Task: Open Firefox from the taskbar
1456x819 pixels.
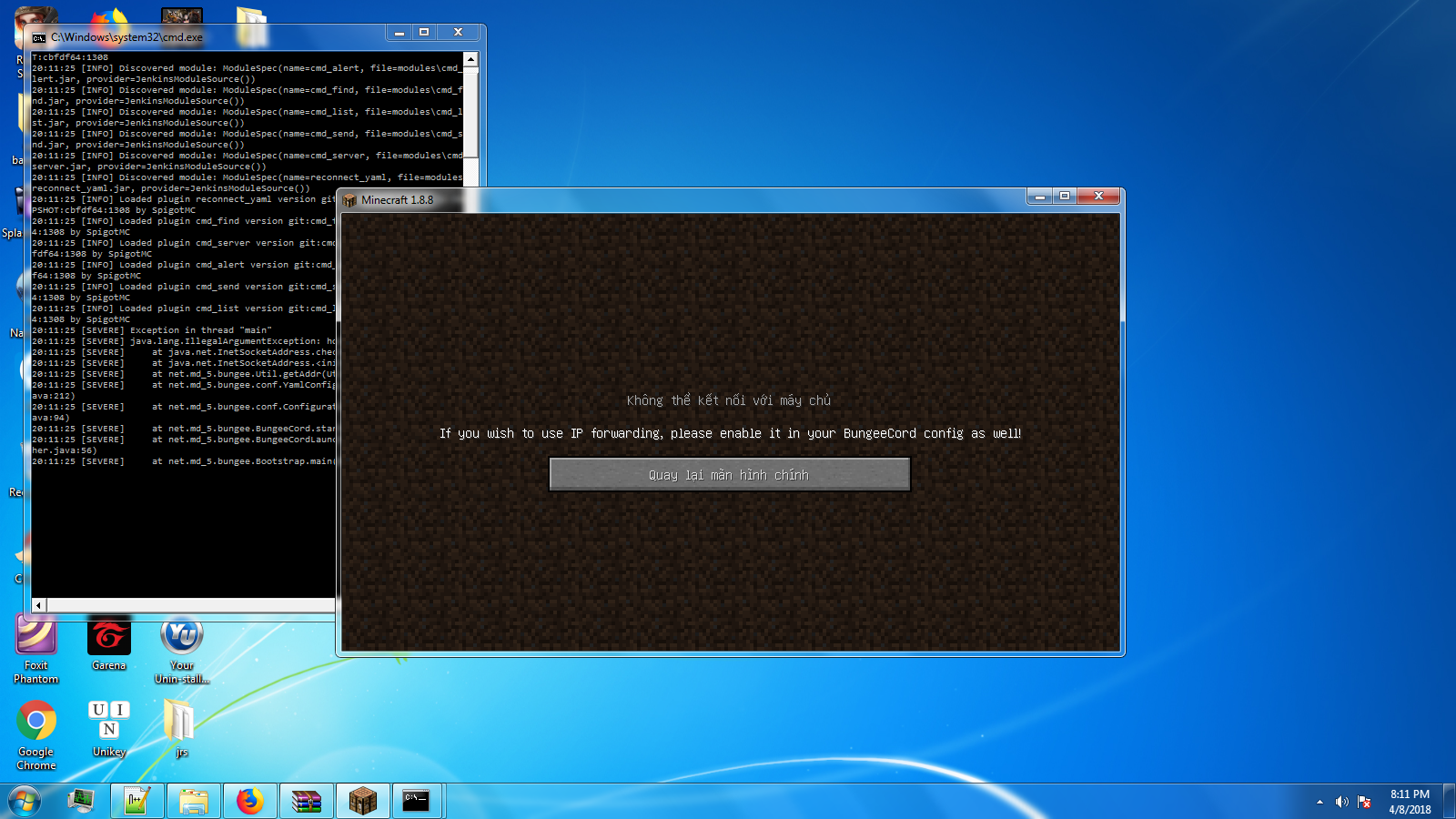Action: click(249, 801)
